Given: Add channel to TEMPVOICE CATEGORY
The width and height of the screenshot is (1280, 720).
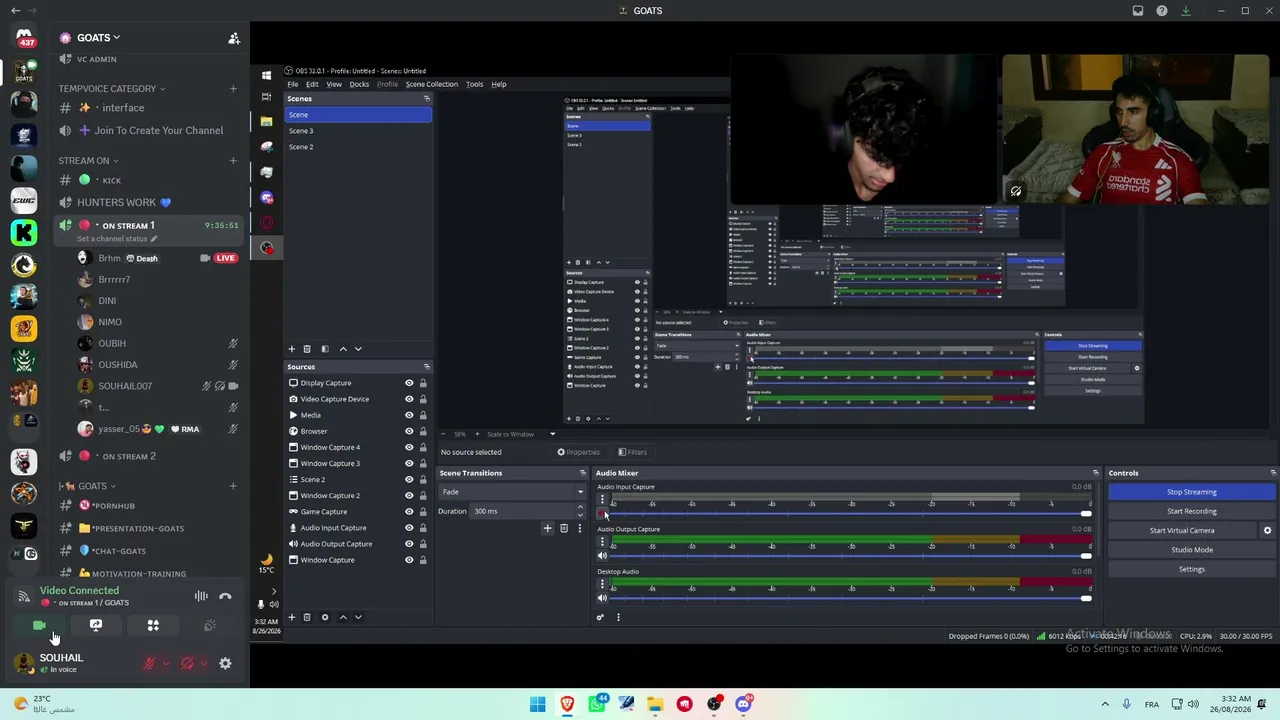Looking at the screenshot, I should [233, 88].
